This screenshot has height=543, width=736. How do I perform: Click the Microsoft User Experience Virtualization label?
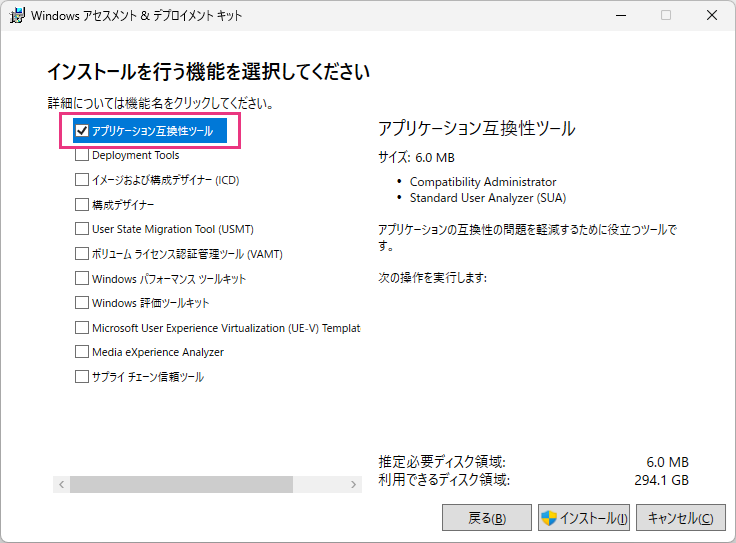coord(226,328)
